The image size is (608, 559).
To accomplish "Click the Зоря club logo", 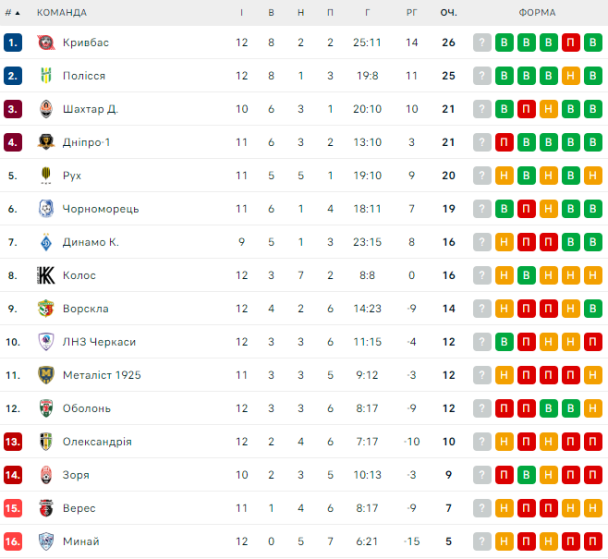I will (x=45, y=475).
